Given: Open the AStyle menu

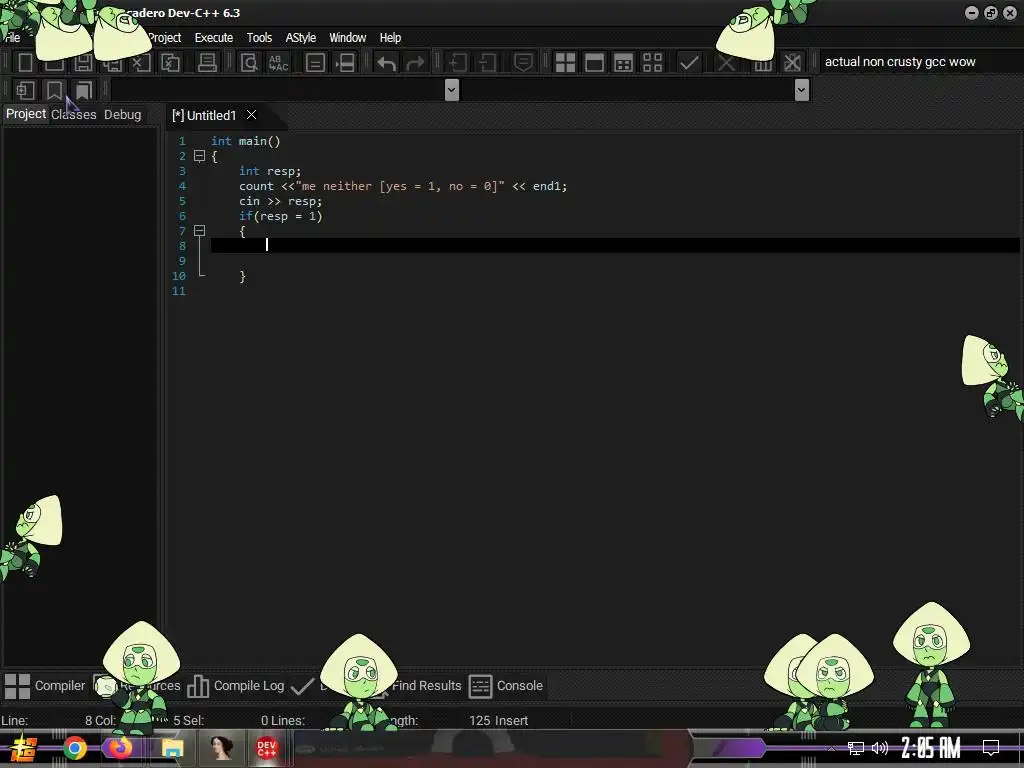Looking at the screenshot, I should [x=300, y=38].
